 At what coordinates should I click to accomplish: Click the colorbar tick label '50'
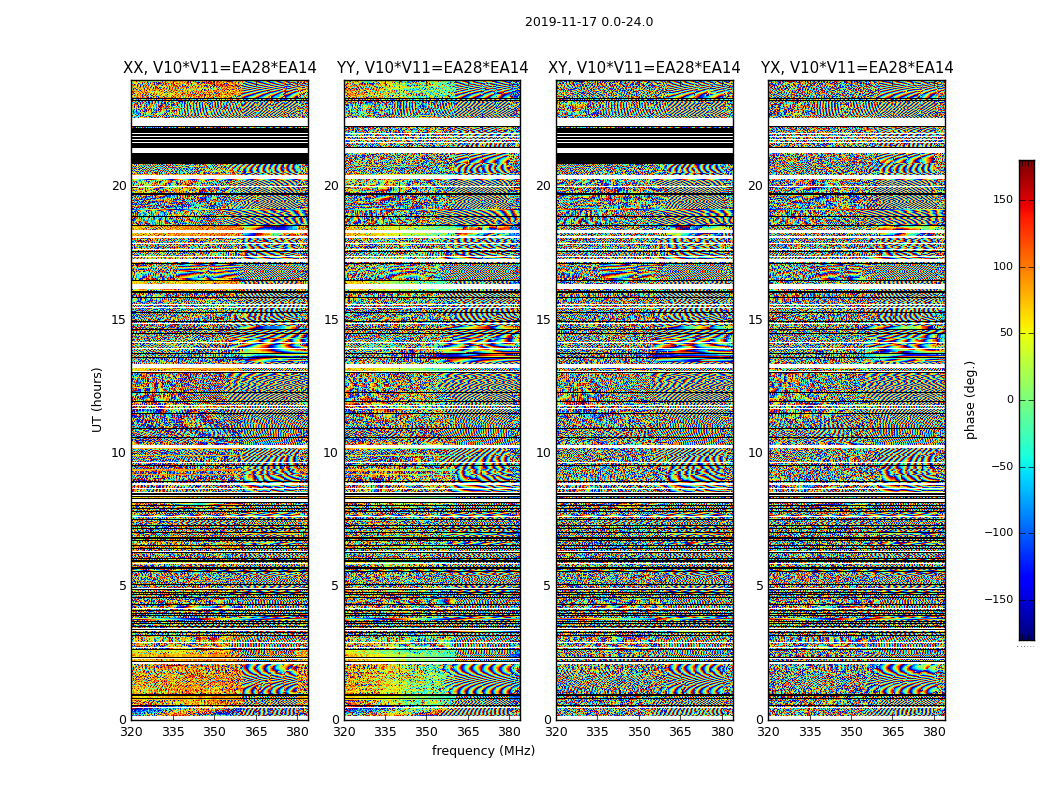(x=1006, y=333)
